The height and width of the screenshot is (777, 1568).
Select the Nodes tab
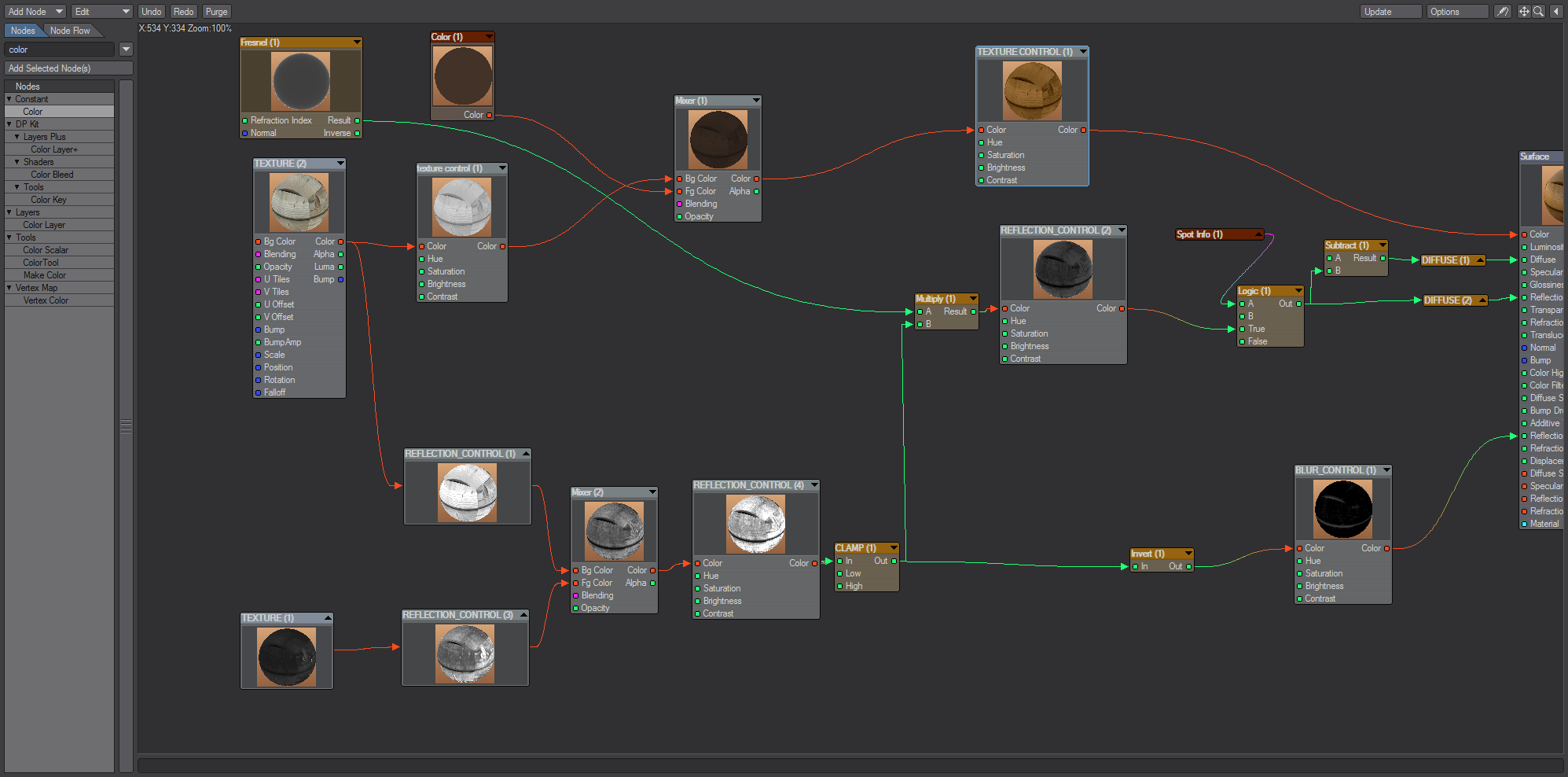(x=23, y=31)
